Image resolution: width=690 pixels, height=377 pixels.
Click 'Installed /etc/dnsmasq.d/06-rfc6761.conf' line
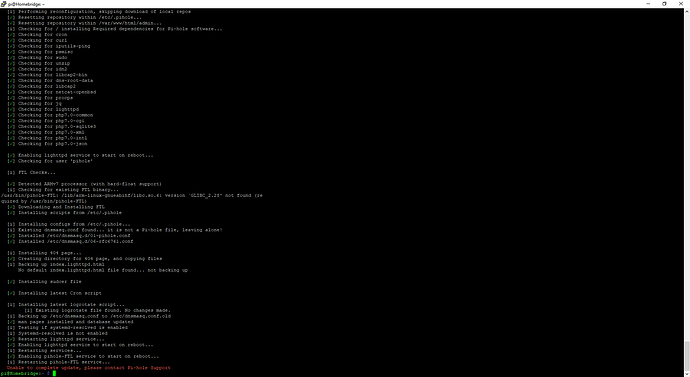(70, 242)
